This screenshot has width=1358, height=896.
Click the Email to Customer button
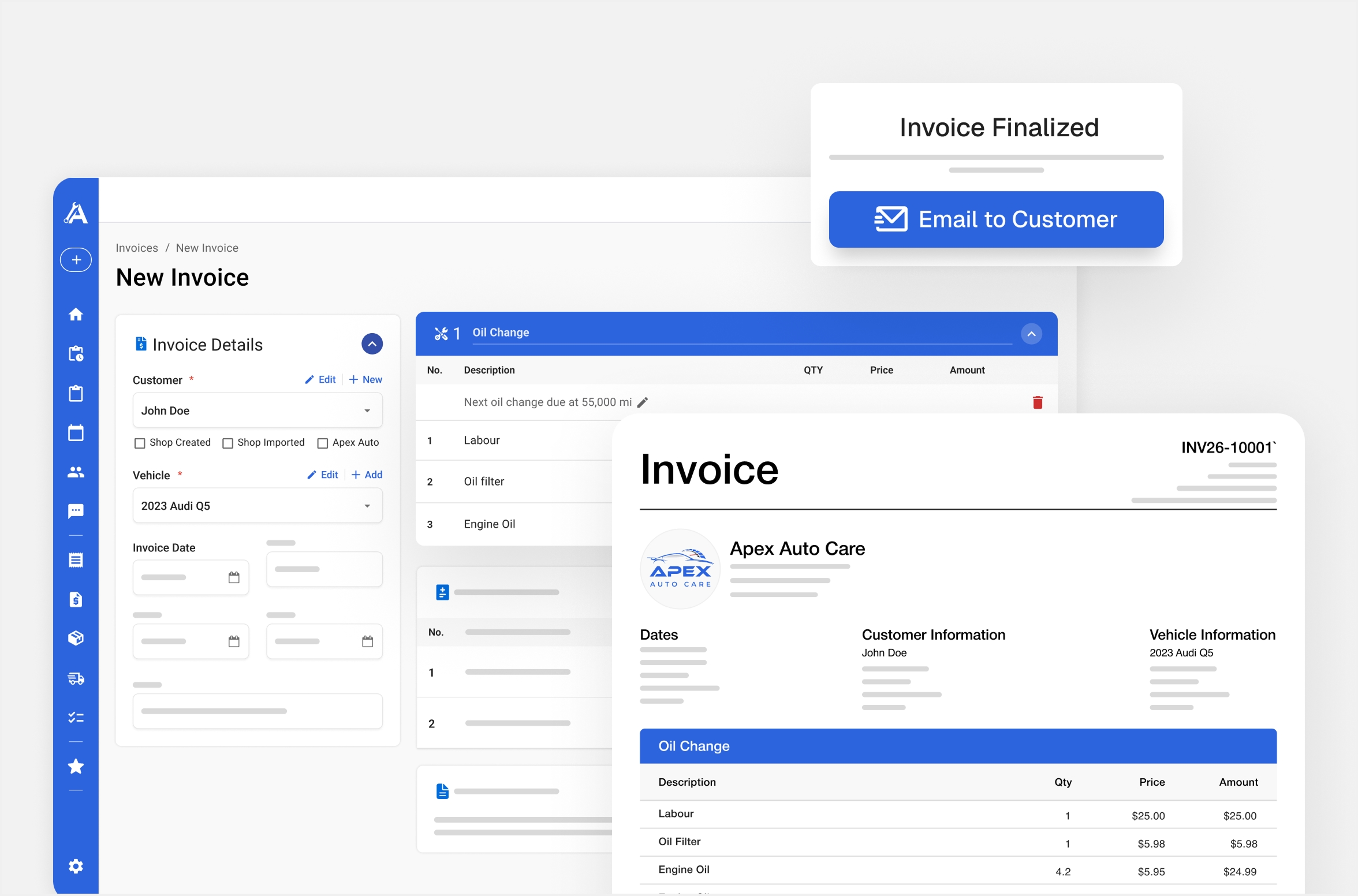click(x=996, y=219)
